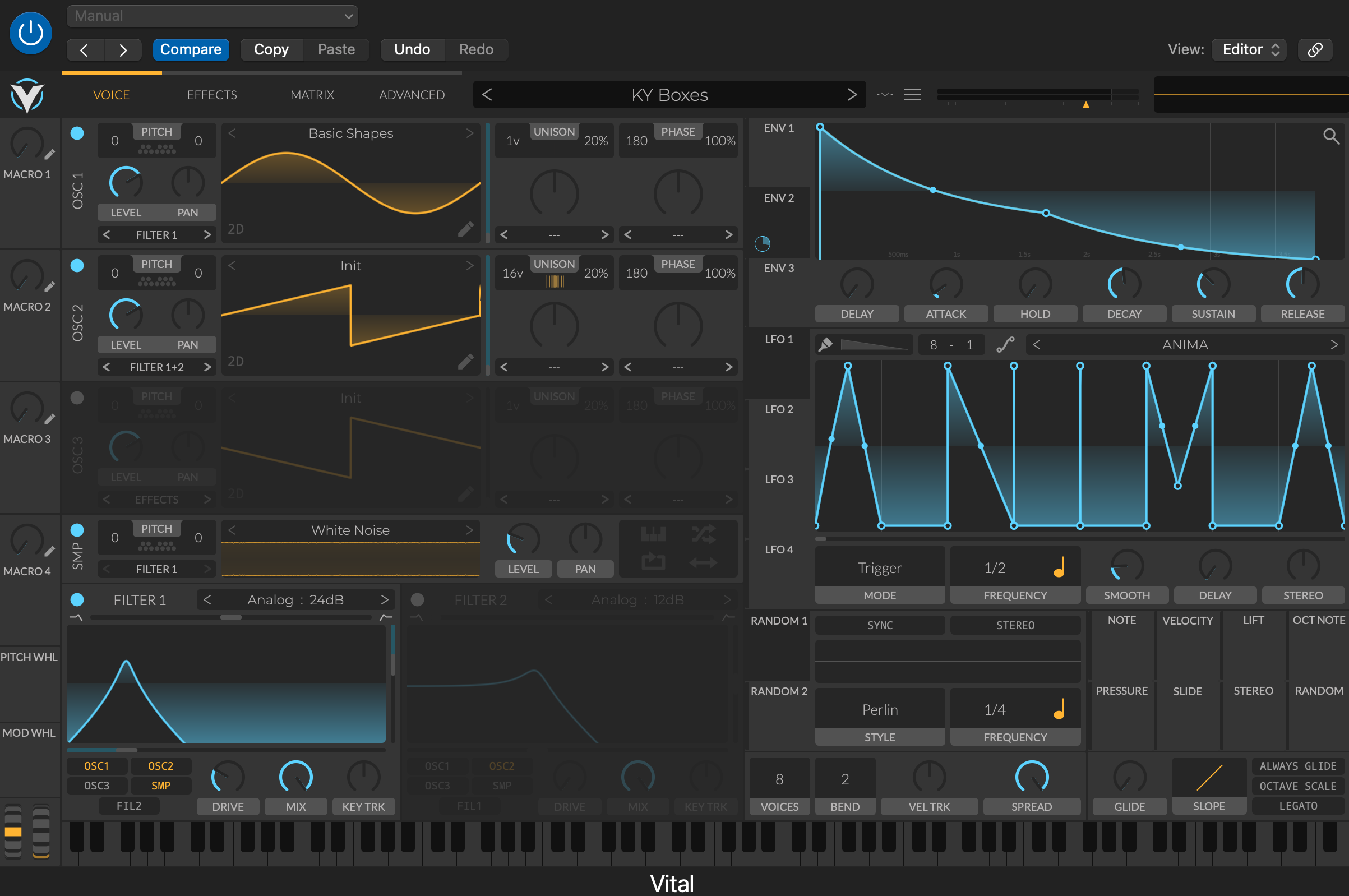Click the Undo button

[412, 50]
